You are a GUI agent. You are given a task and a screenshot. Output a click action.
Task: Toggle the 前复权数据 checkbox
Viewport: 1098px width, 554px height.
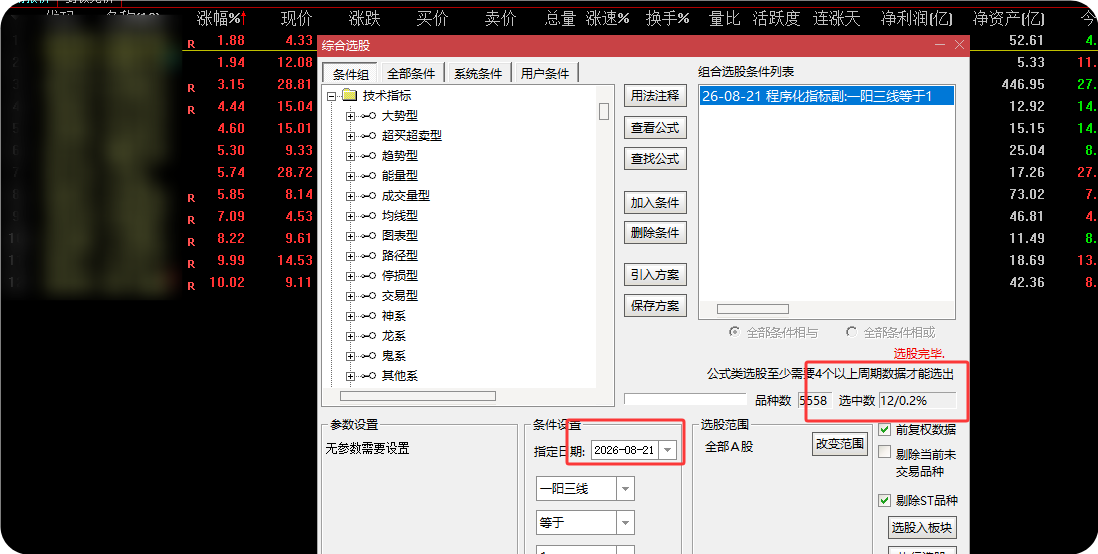884,429
